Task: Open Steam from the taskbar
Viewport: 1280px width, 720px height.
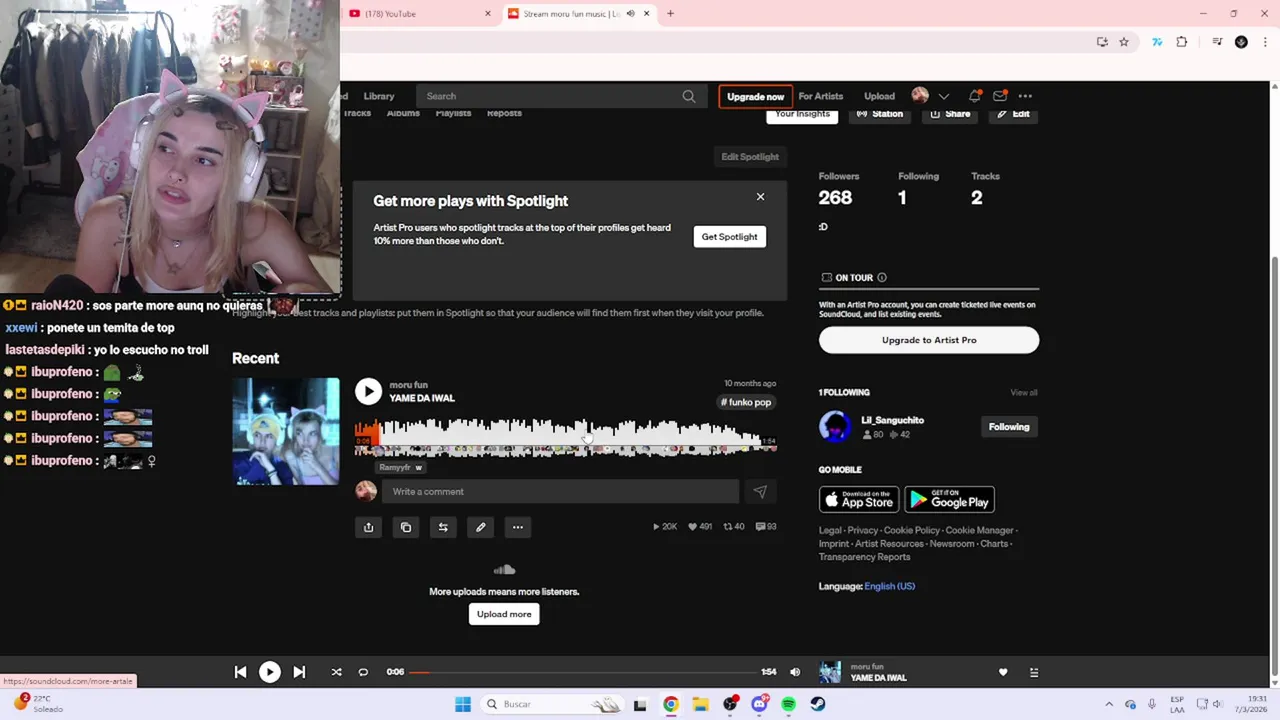Action: pyautogui.click(x=818, y=704)
